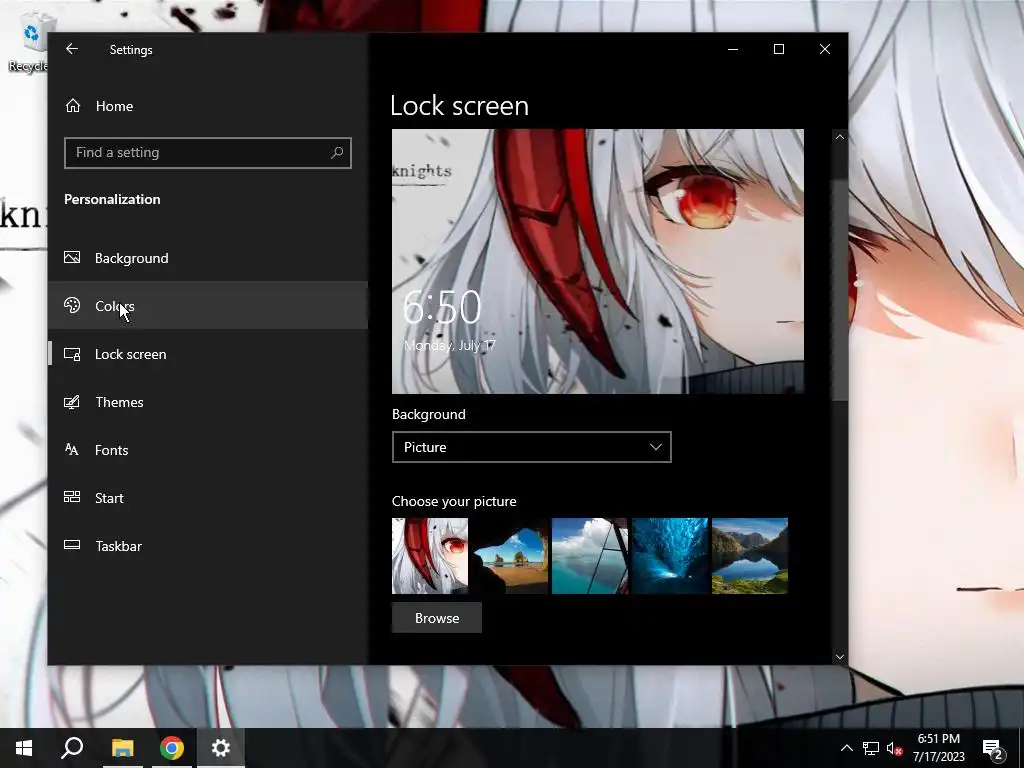Click the Themes brush icon
The width and height of the screenshot is (1024, 768).
72,402
